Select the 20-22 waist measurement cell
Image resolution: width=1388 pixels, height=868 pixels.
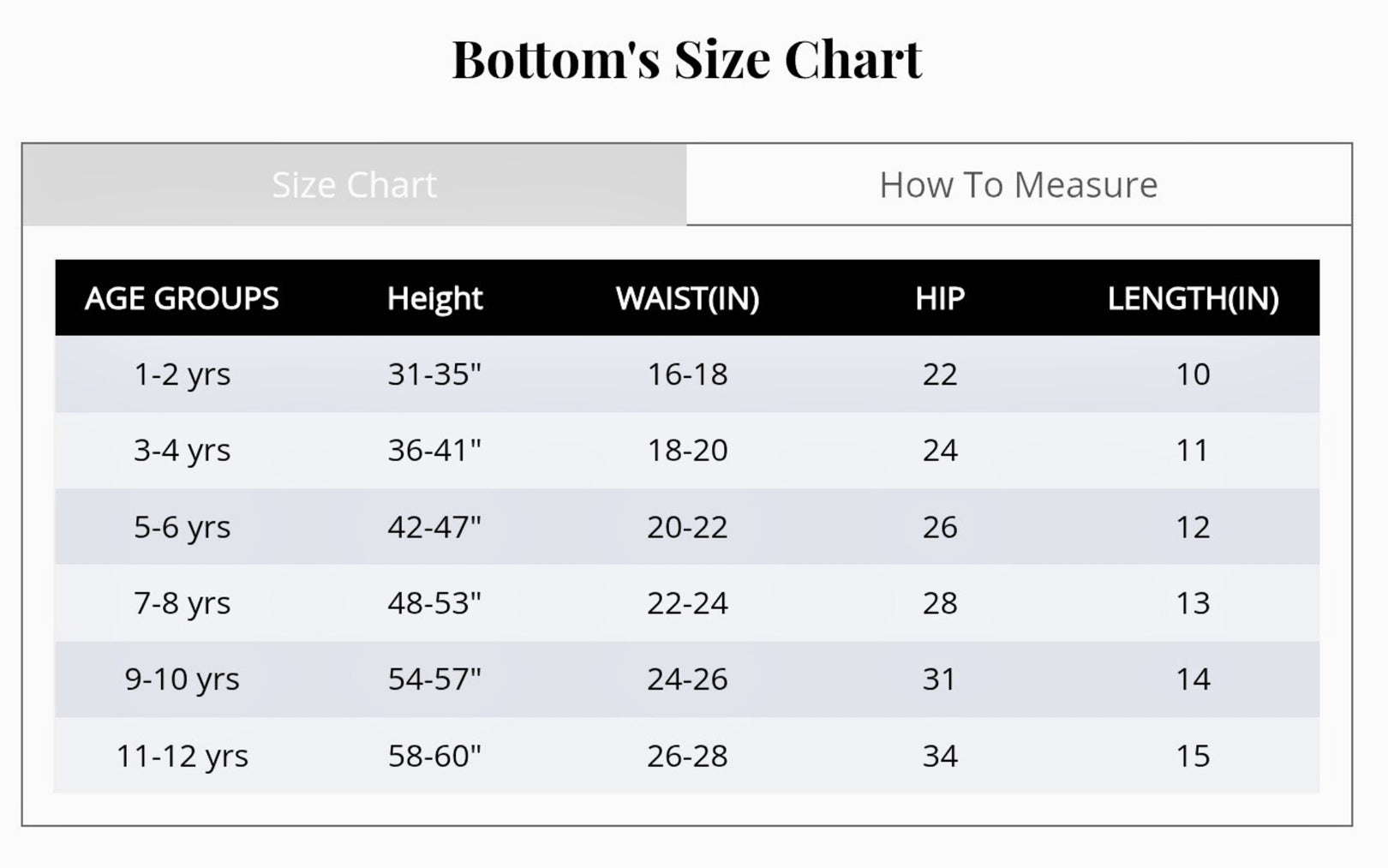point(687,527)
